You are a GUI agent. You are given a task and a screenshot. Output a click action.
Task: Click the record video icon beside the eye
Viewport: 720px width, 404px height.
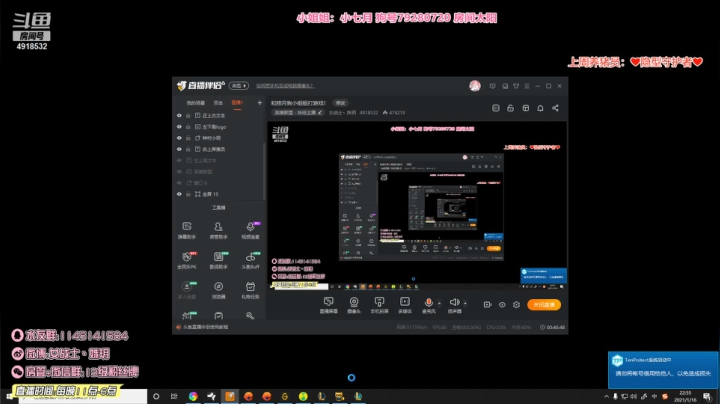point(487,304)
